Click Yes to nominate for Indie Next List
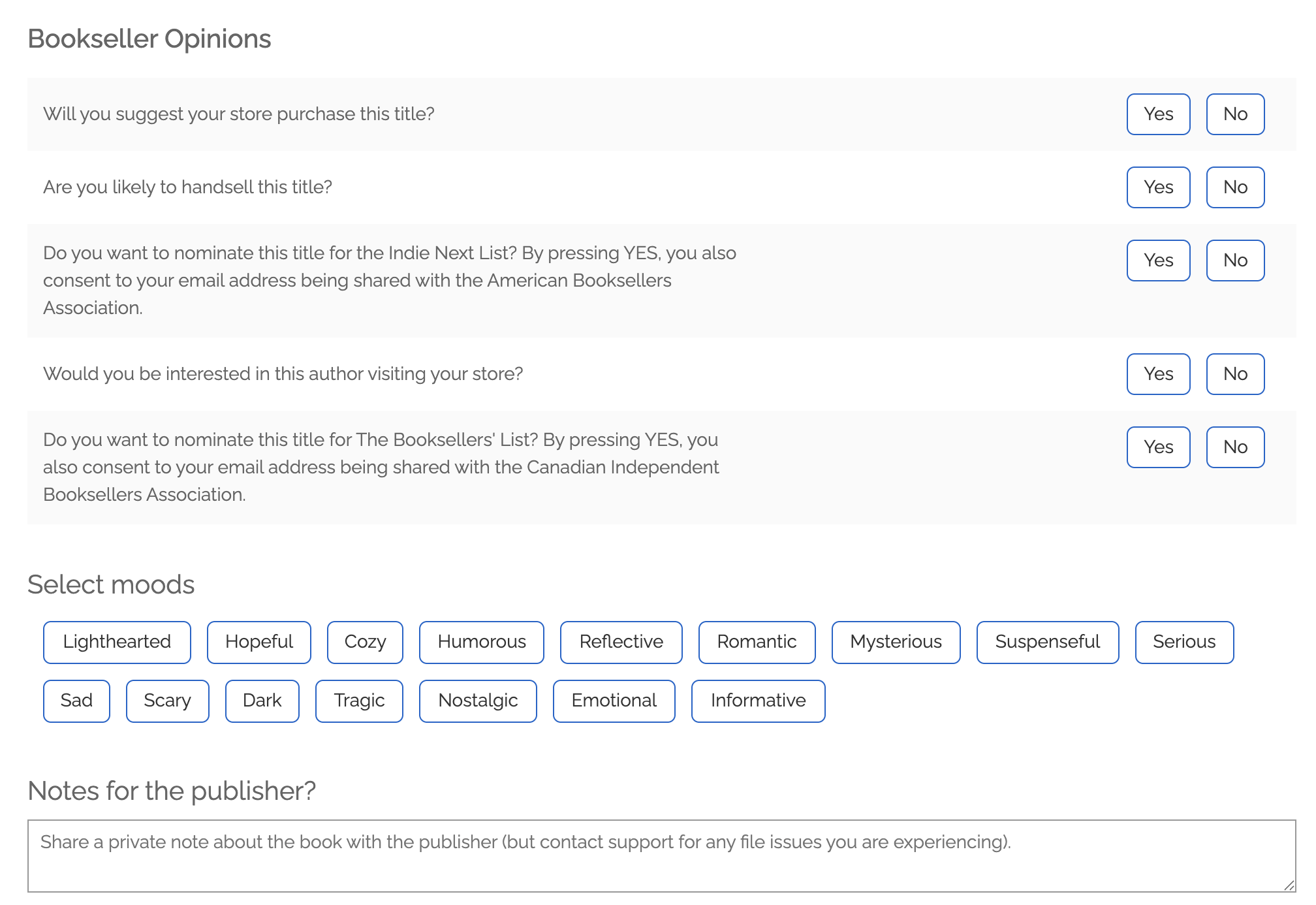The image size is (1316, 905). 1158,261
